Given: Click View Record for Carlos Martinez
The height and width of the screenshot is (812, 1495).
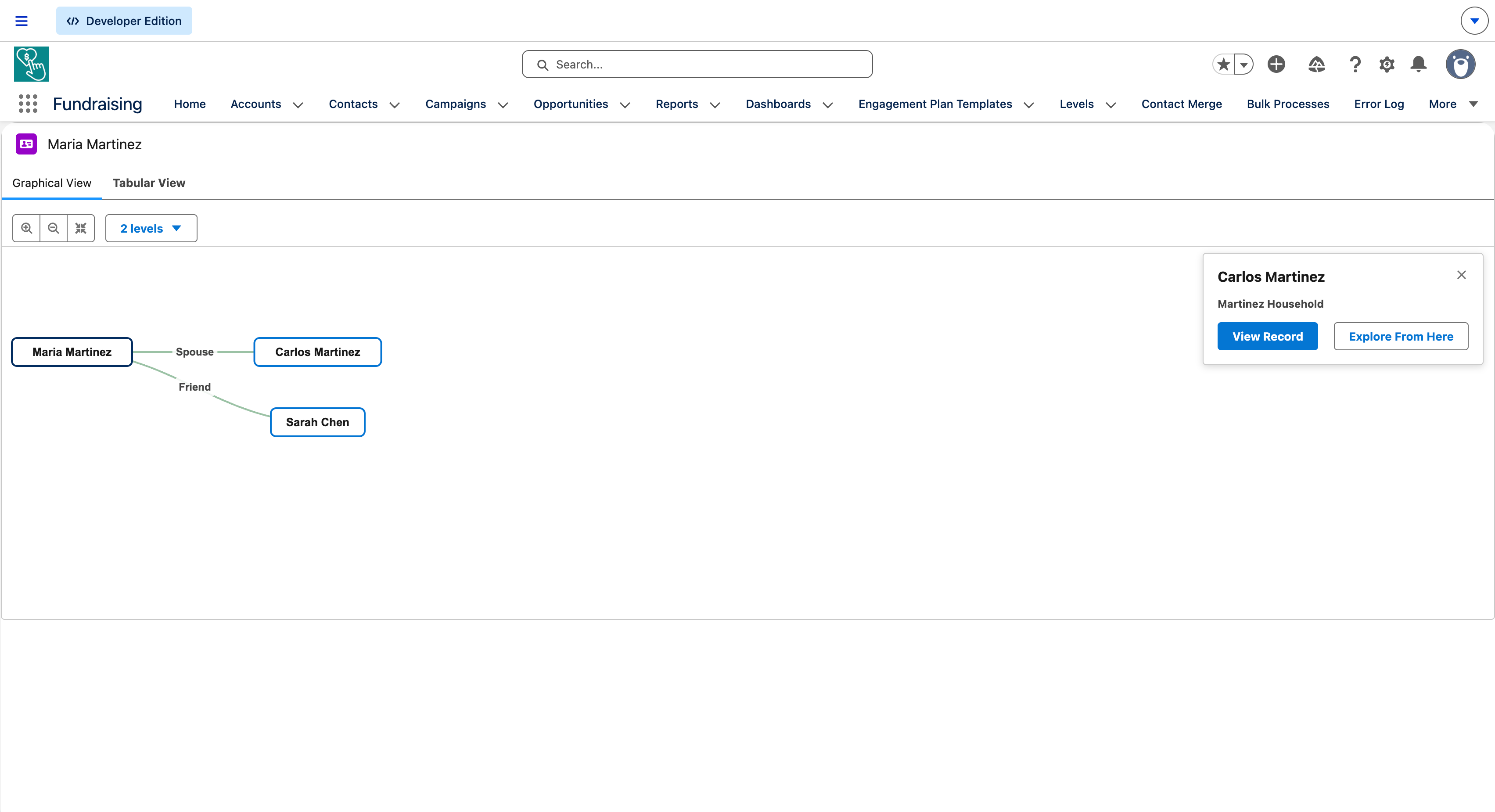Looking at the screenshot, I should 1268,336.
